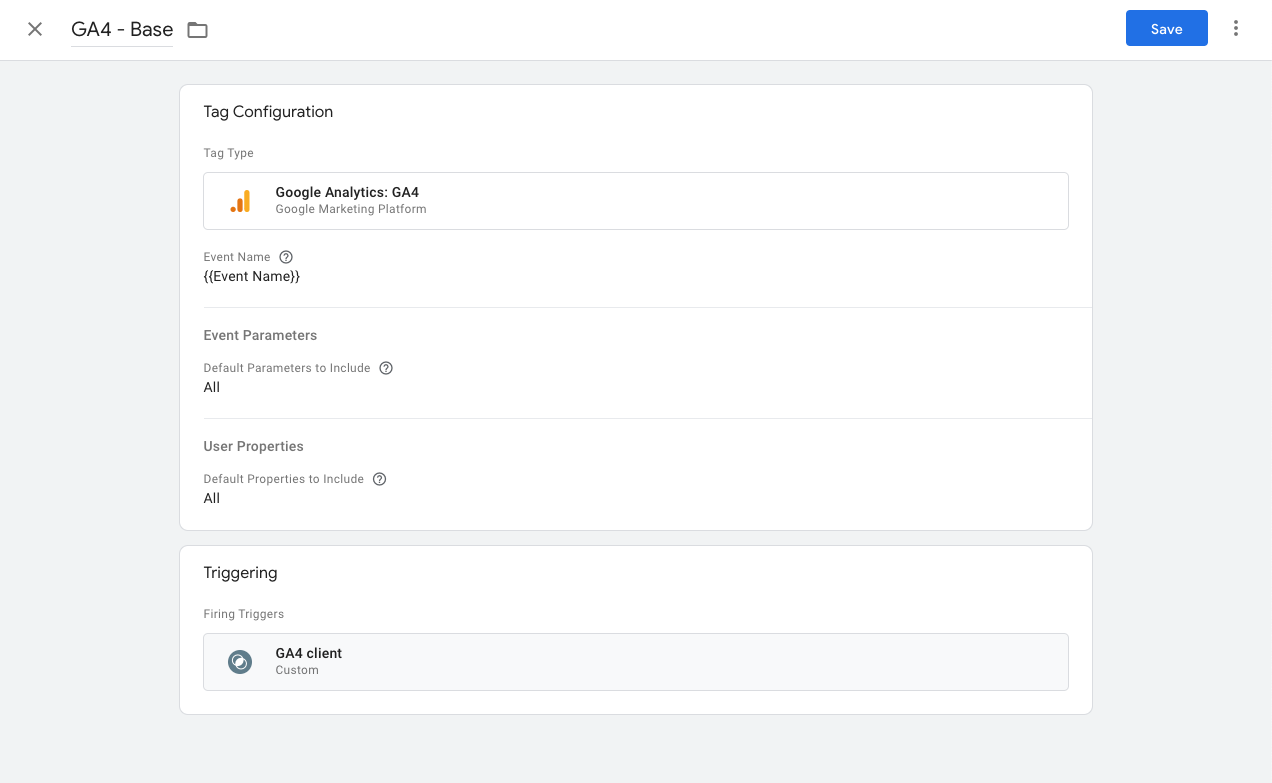Open the folder icon beside the tag name

coord(197,30)
